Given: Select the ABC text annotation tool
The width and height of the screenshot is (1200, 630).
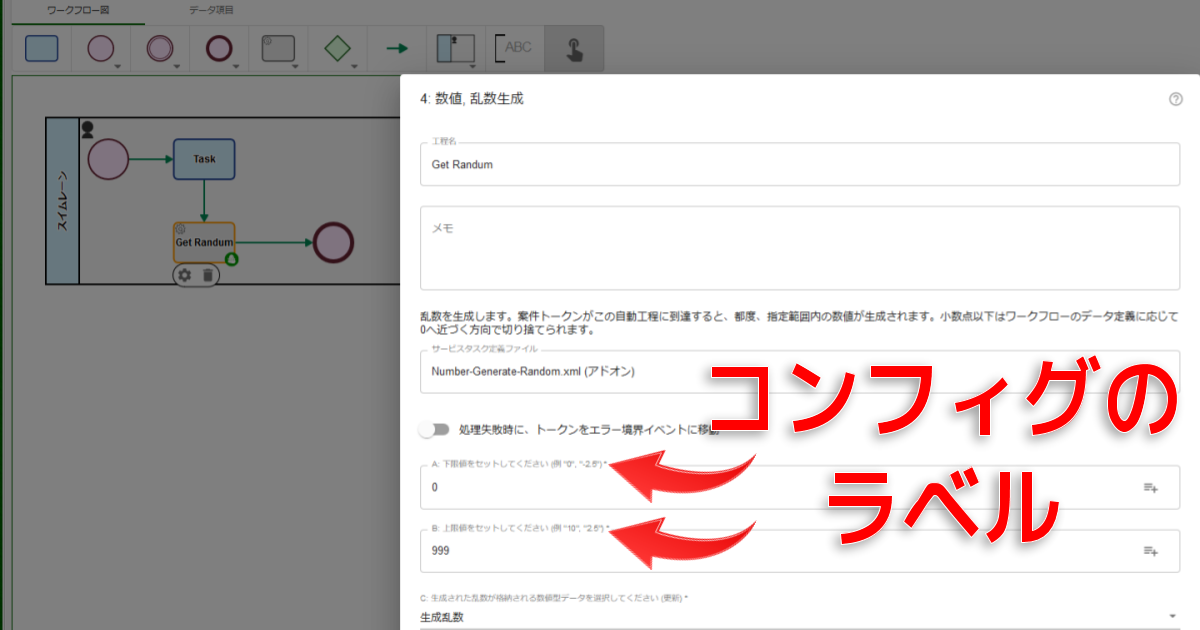Looking at the screenshot, I should (x=515, y=48).
